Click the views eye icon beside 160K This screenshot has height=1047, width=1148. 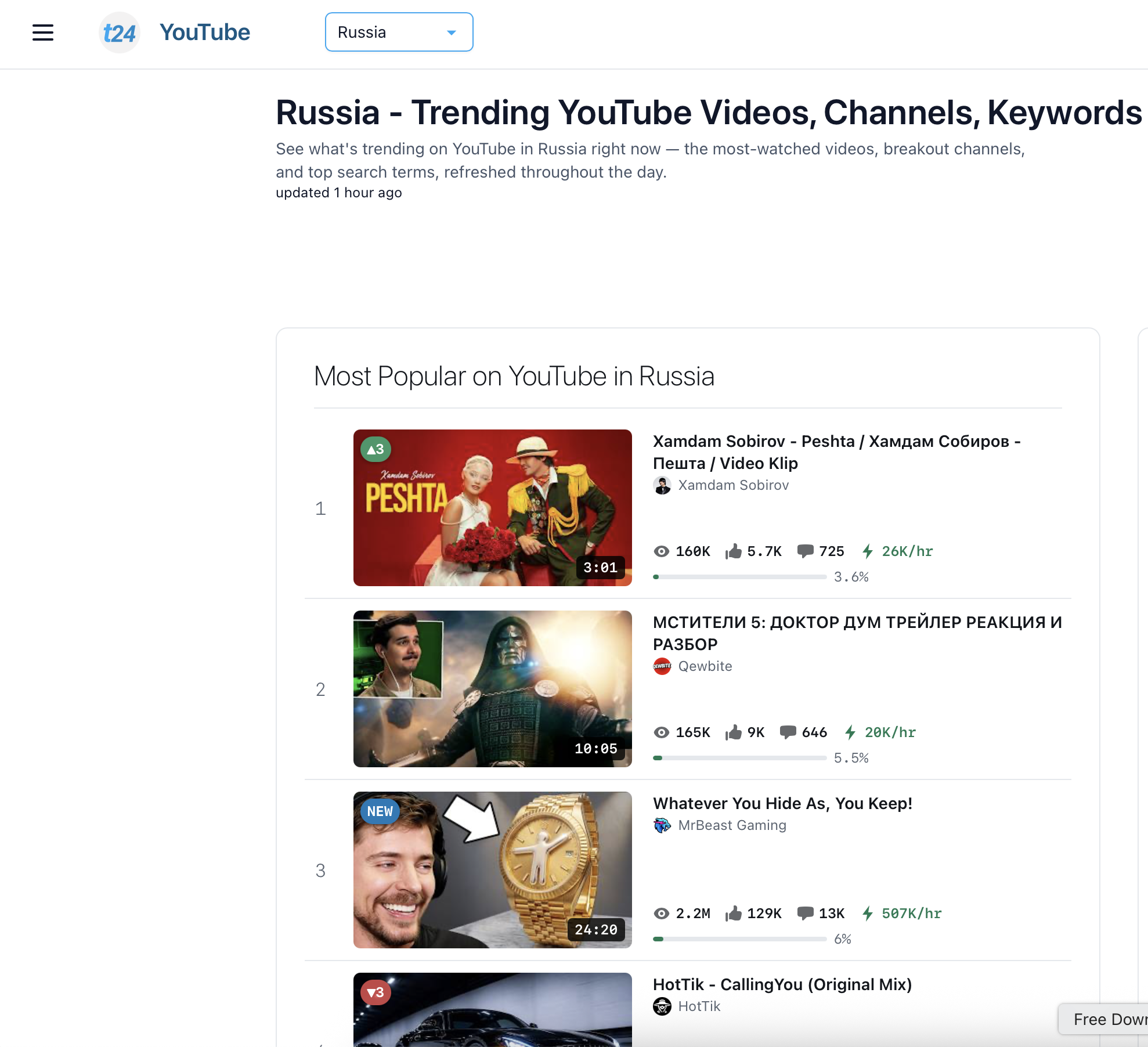coord(662,551)
